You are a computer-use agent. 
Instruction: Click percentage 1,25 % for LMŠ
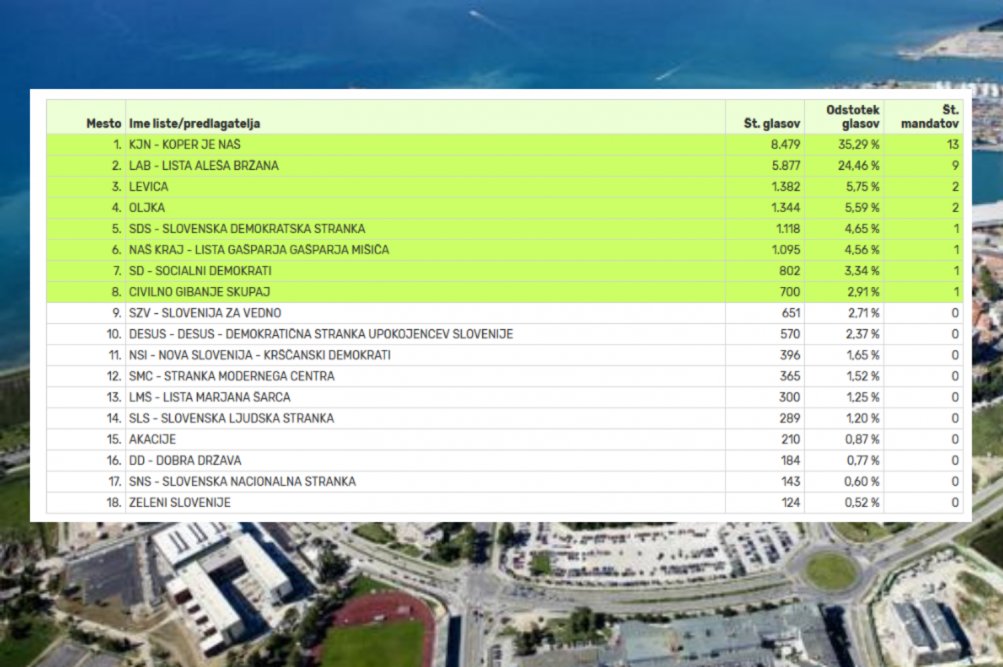click(x=863, y=398)
